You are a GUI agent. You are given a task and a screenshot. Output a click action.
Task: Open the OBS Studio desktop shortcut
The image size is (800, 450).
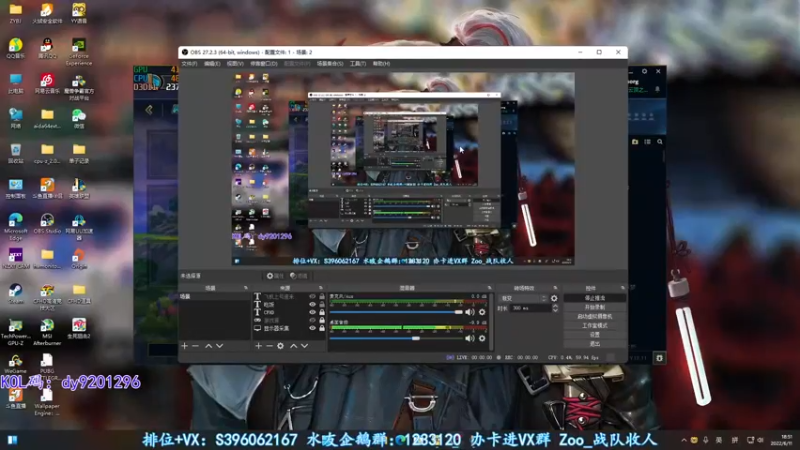click(47, 223)
